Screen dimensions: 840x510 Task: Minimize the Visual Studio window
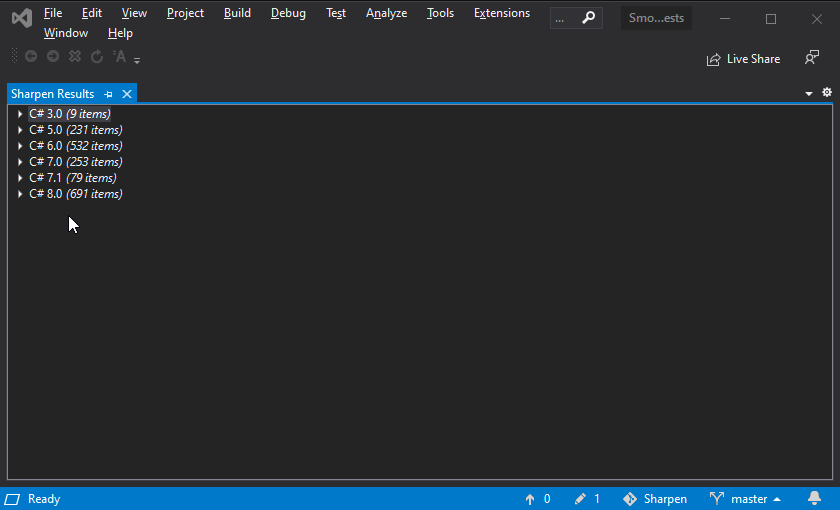[725, 19]
